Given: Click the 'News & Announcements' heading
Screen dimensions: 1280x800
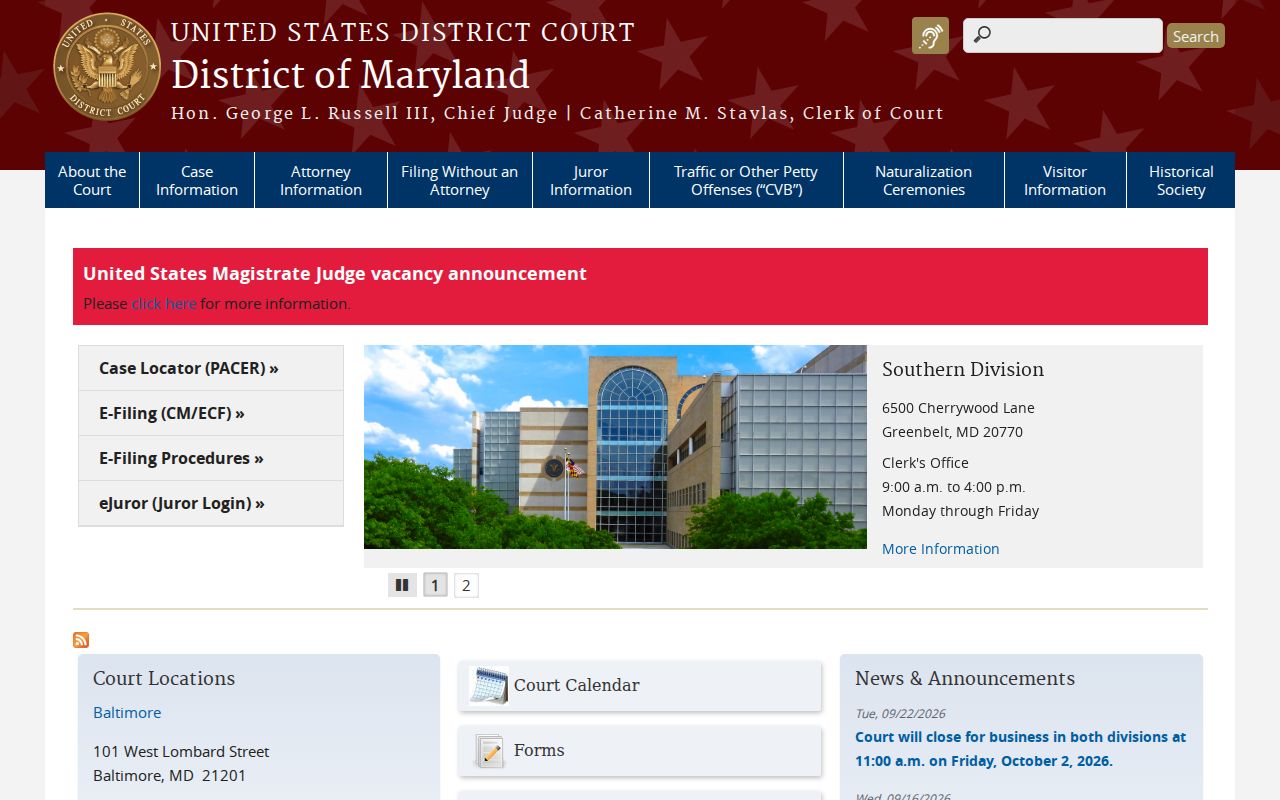Looking at the screenshot, I should pos(965,678).
